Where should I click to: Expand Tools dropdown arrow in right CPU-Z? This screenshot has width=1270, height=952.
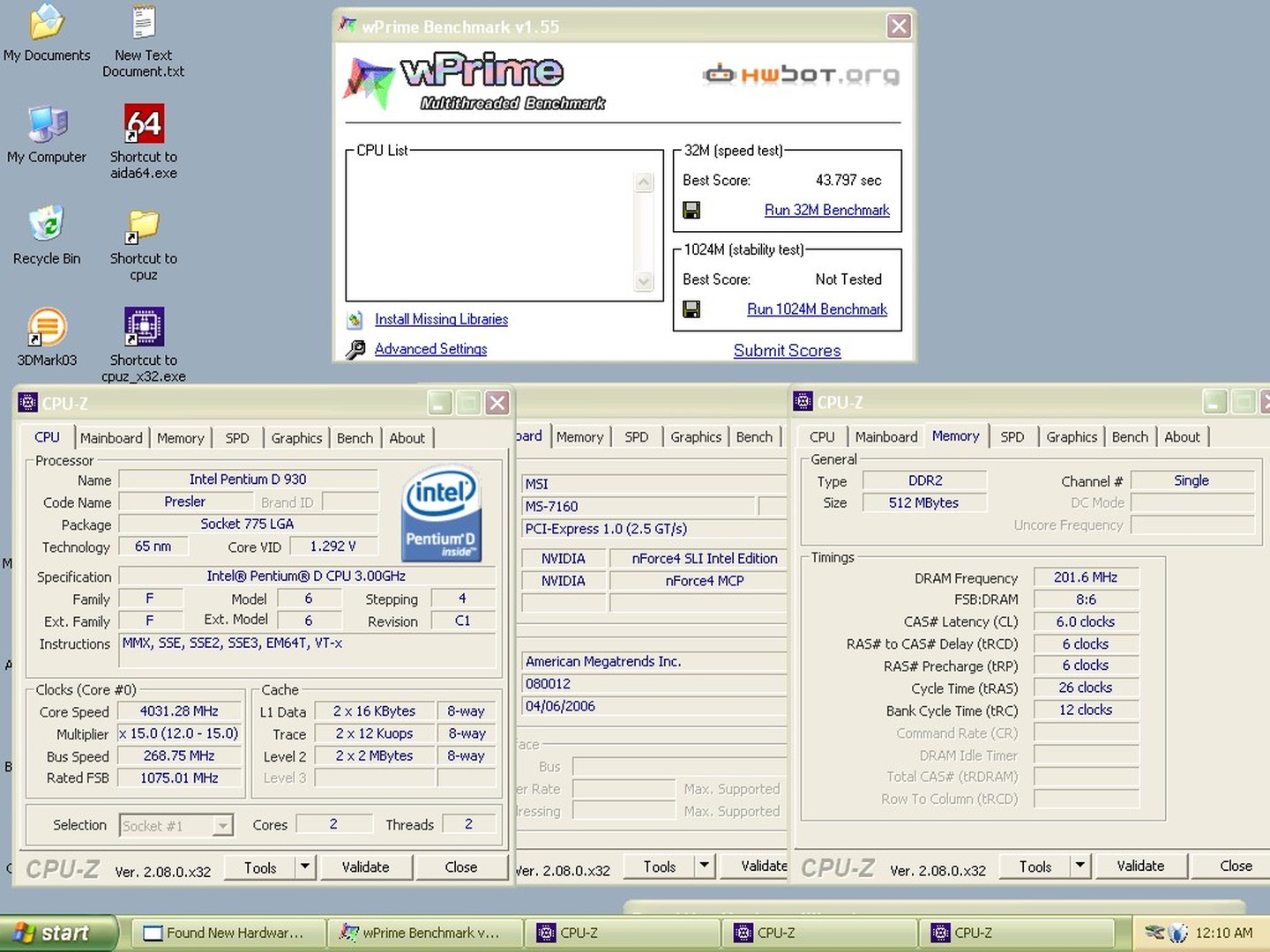1079,866
